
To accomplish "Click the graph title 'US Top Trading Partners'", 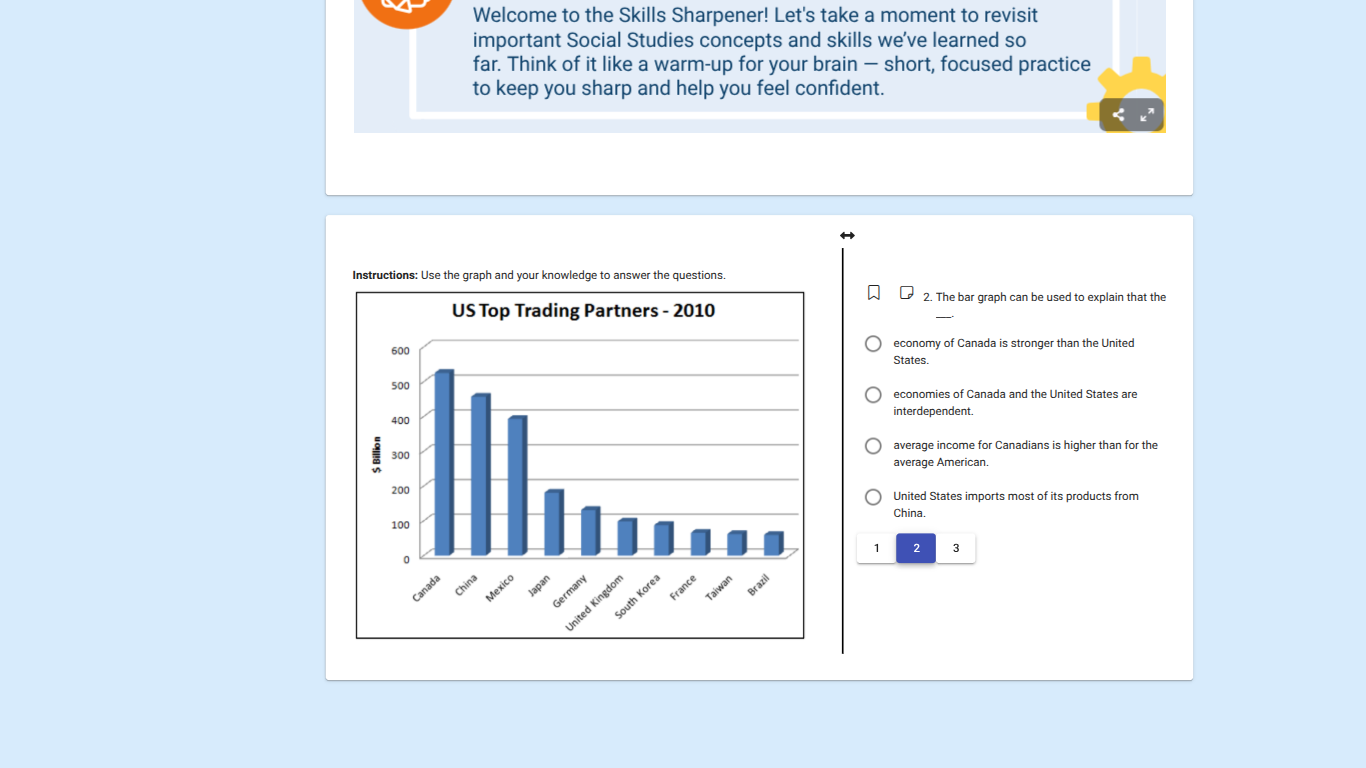I will click(582, 310).
